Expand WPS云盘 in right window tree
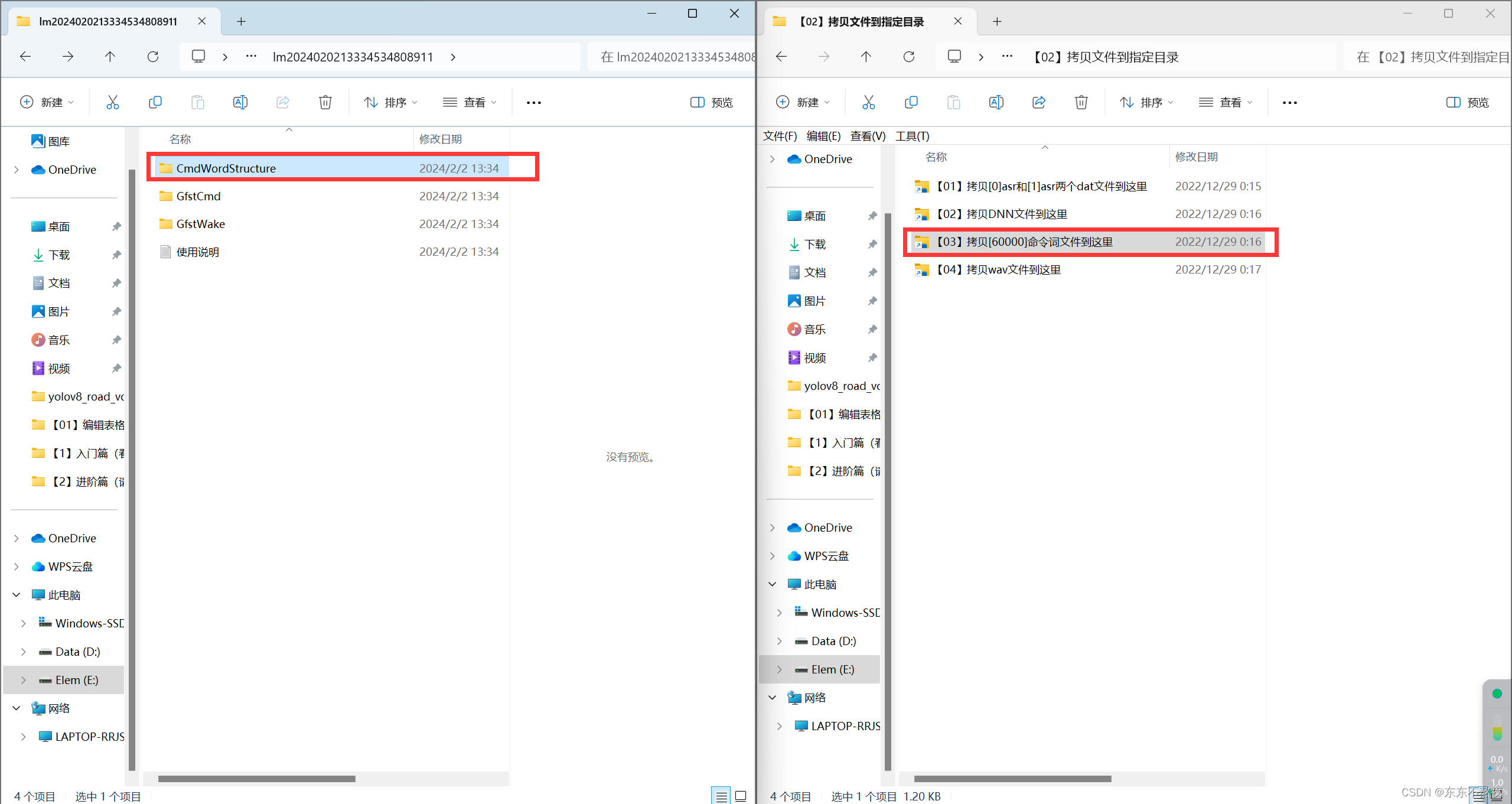Viewport: 1512px width, 804px height. pos(773,556)
